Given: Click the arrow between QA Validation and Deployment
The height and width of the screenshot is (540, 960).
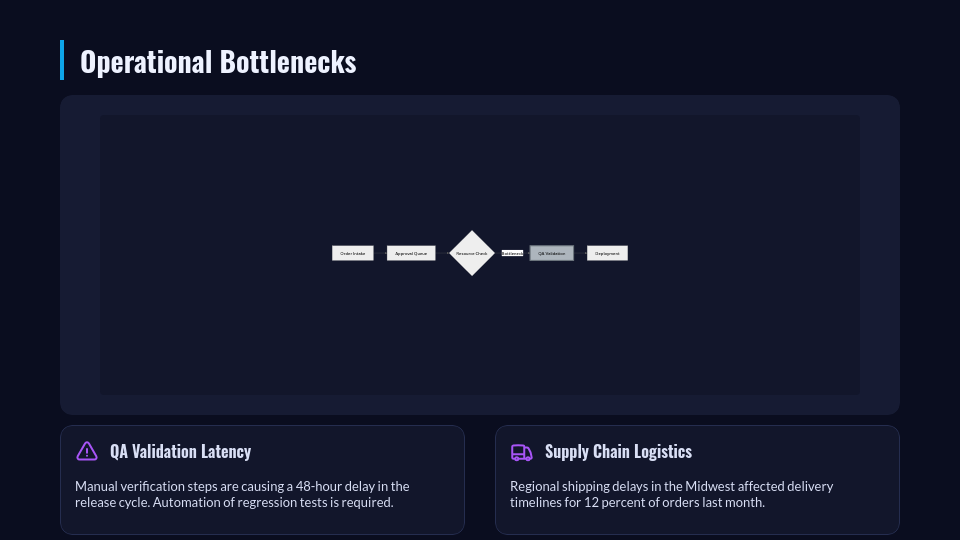Looking at the screenshot, I should click(x=580, y=253).
